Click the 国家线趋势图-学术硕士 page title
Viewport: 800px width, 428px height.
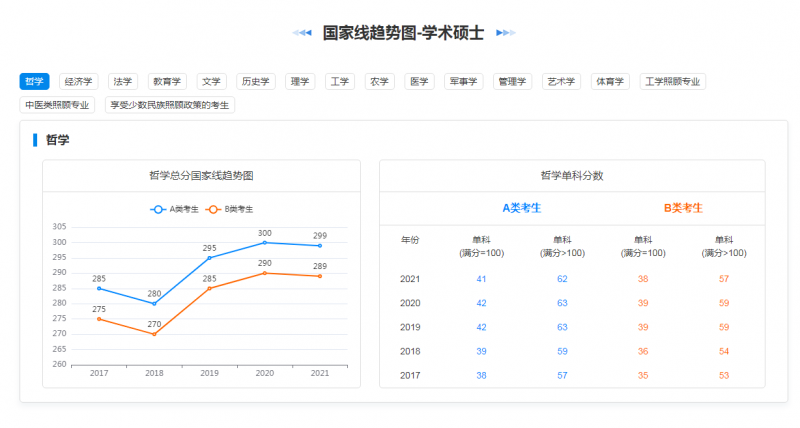coord(403,33)
